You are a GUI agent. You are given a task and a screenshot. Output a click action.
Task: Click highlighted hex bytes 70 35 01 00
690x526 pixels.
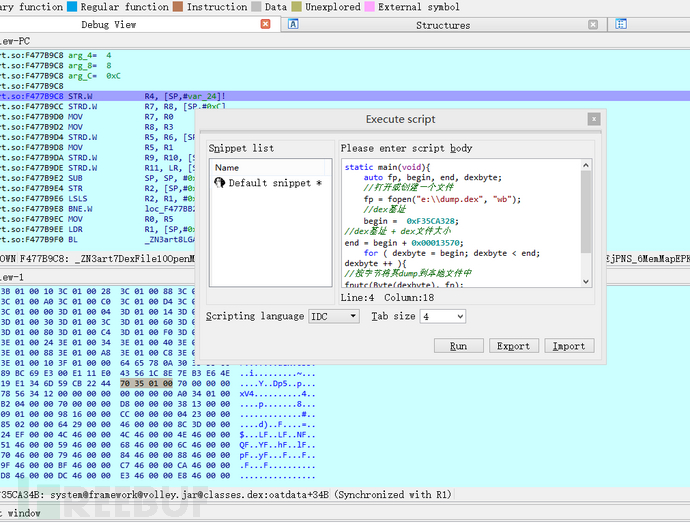[x=146, y=383]
